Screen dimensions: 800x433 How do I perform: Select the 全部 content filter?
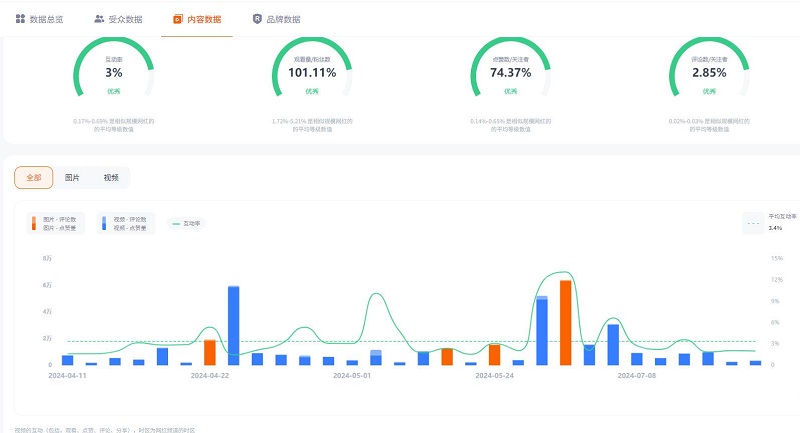pyautogui.click(x=33, y=177)
